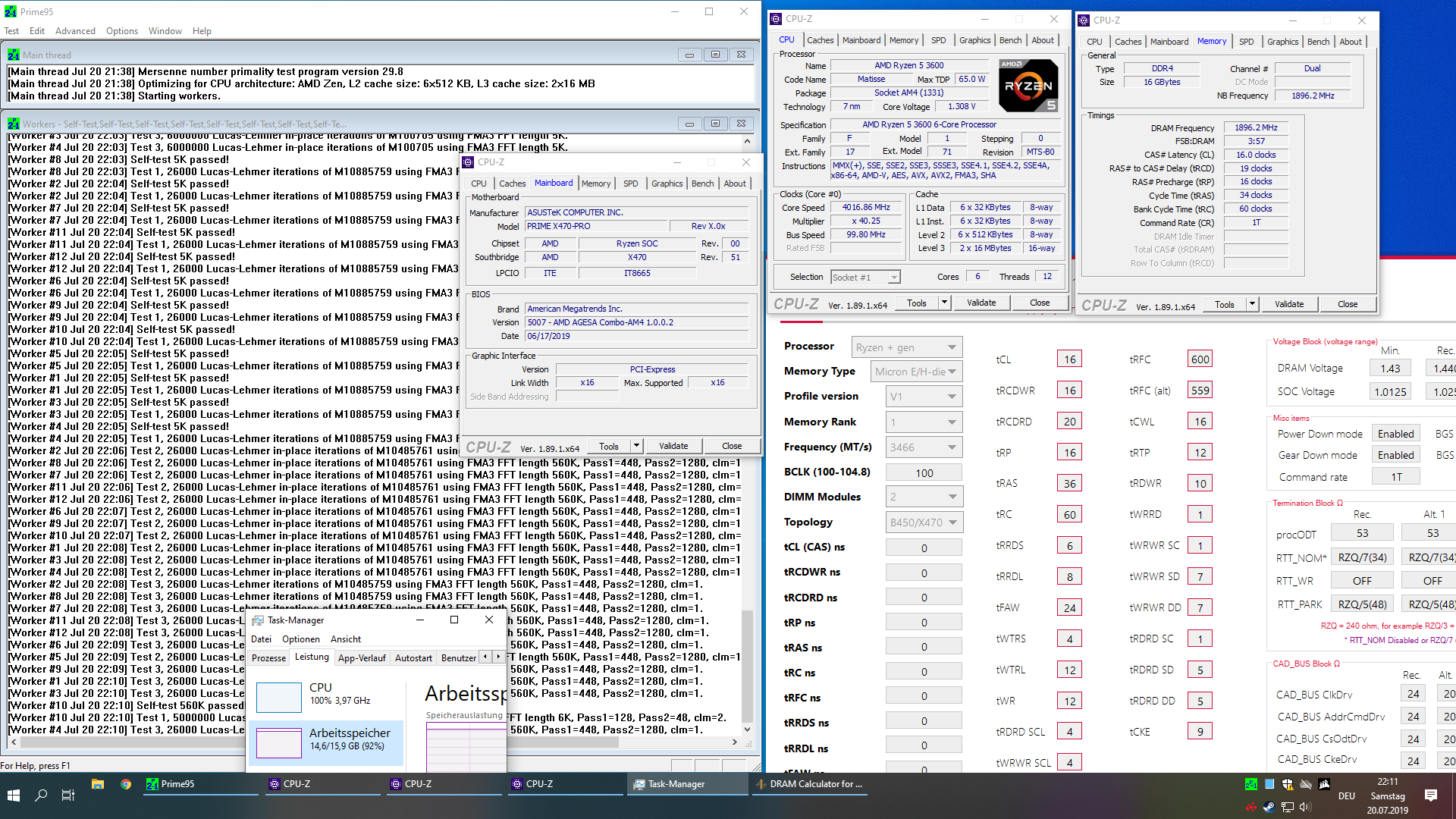
Task: Click the Corsair tray icon
Action: [1324, 784]
